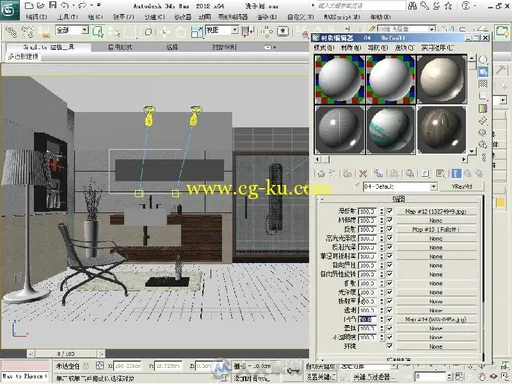The width and height of the screenshot is (512, 384).
Task: Click the Video Color Check icon
Action: pyautogui.click(x=482, y=108)
